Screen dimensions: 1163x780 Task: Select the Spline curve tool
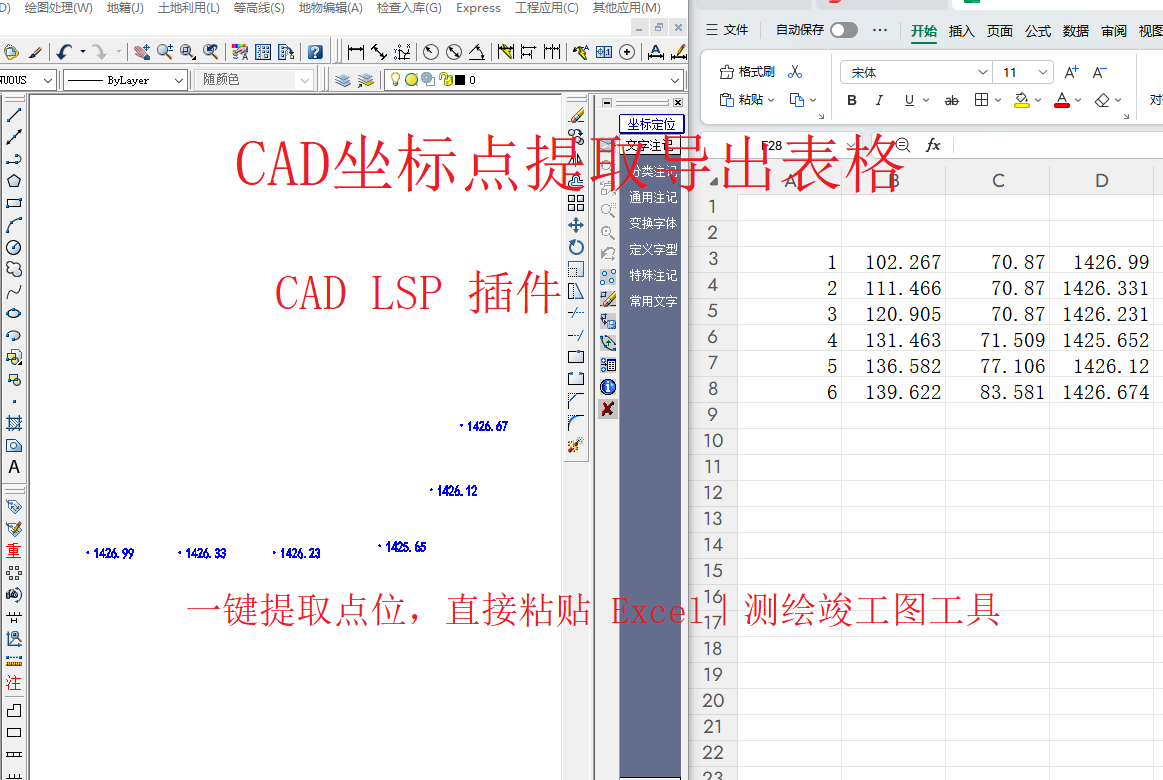(x=13, y=291)
